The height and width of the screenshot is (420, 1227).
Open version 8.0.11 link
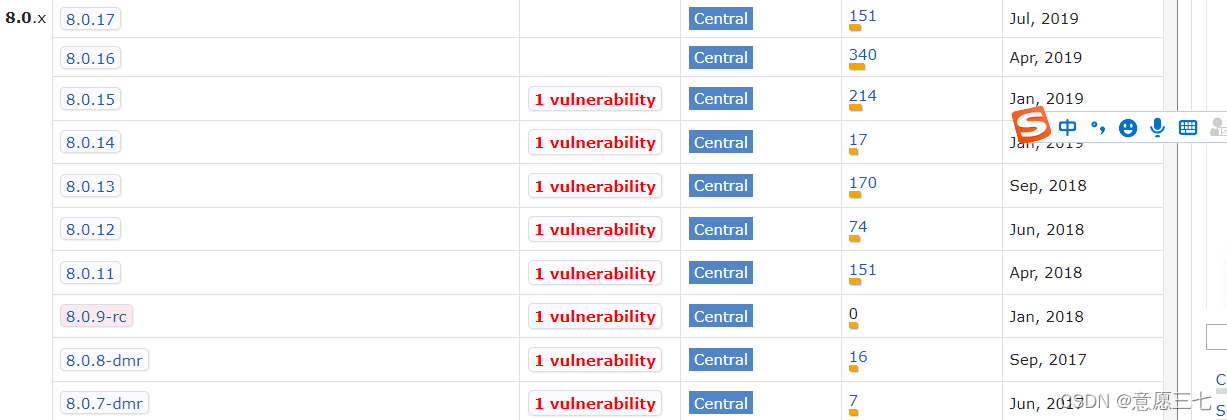[91, 273]
